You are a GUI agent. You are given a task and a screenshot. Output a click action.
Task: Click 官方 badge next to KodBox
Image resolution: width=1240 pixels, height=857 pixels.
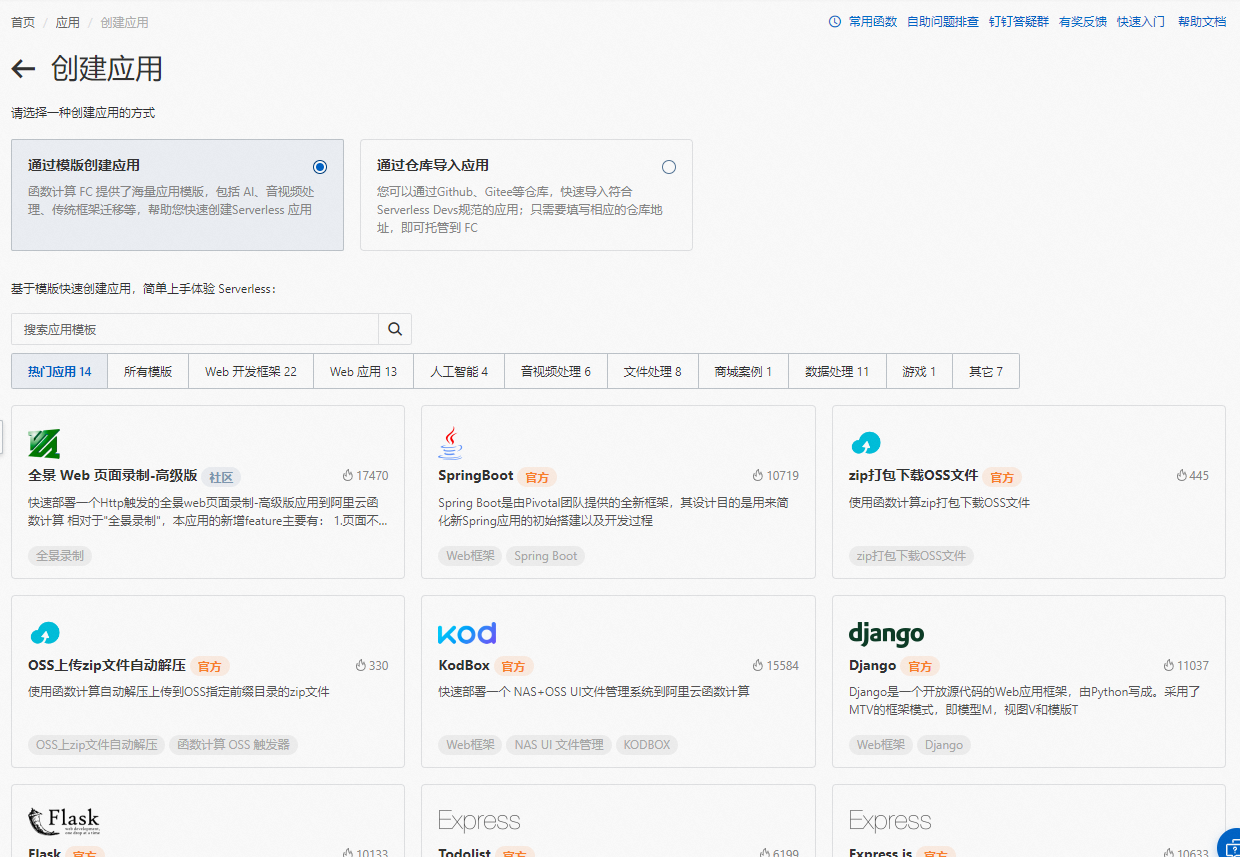513,666
